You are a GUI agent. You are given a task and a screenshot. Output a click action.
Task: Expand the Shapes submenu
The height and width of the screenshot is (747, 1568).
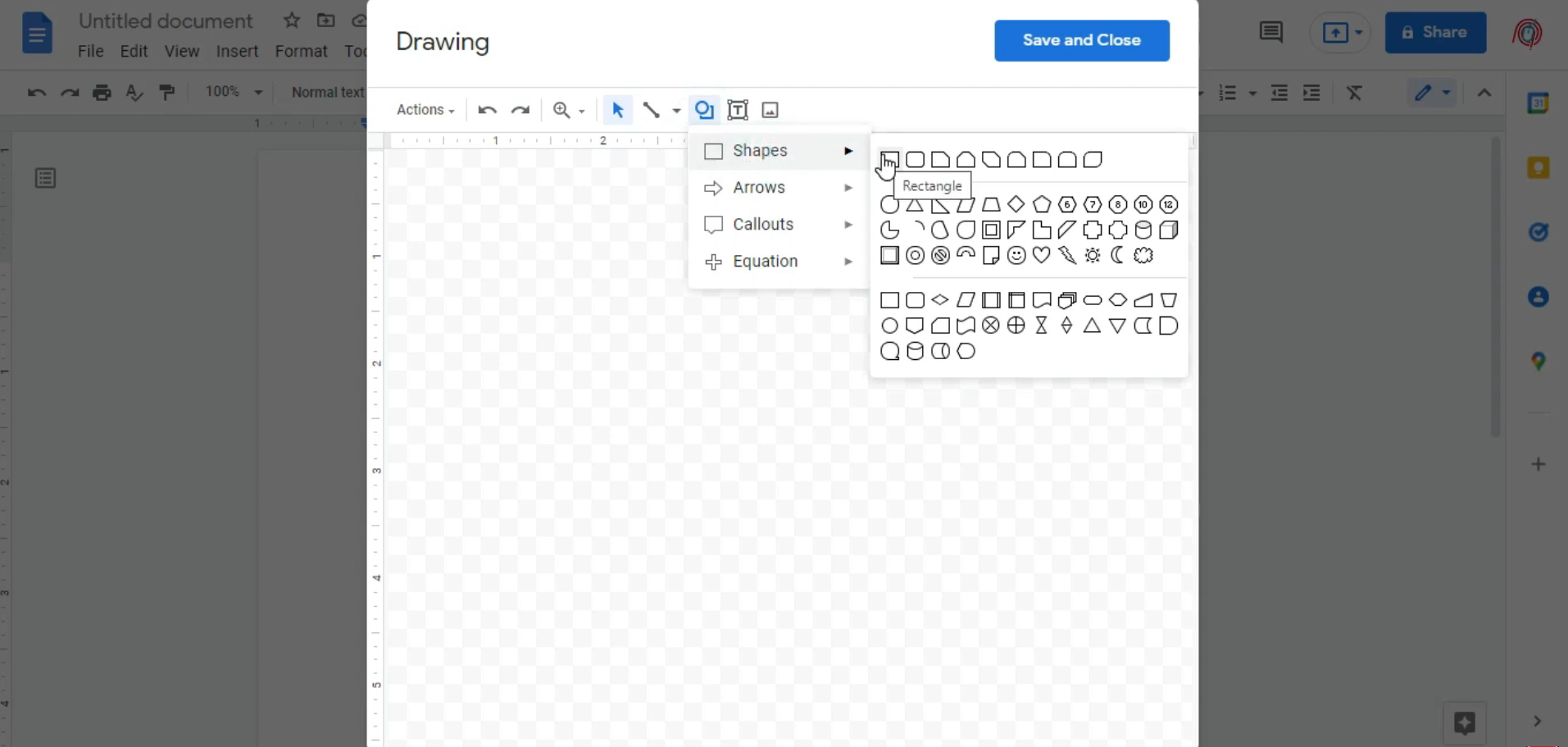779,151
